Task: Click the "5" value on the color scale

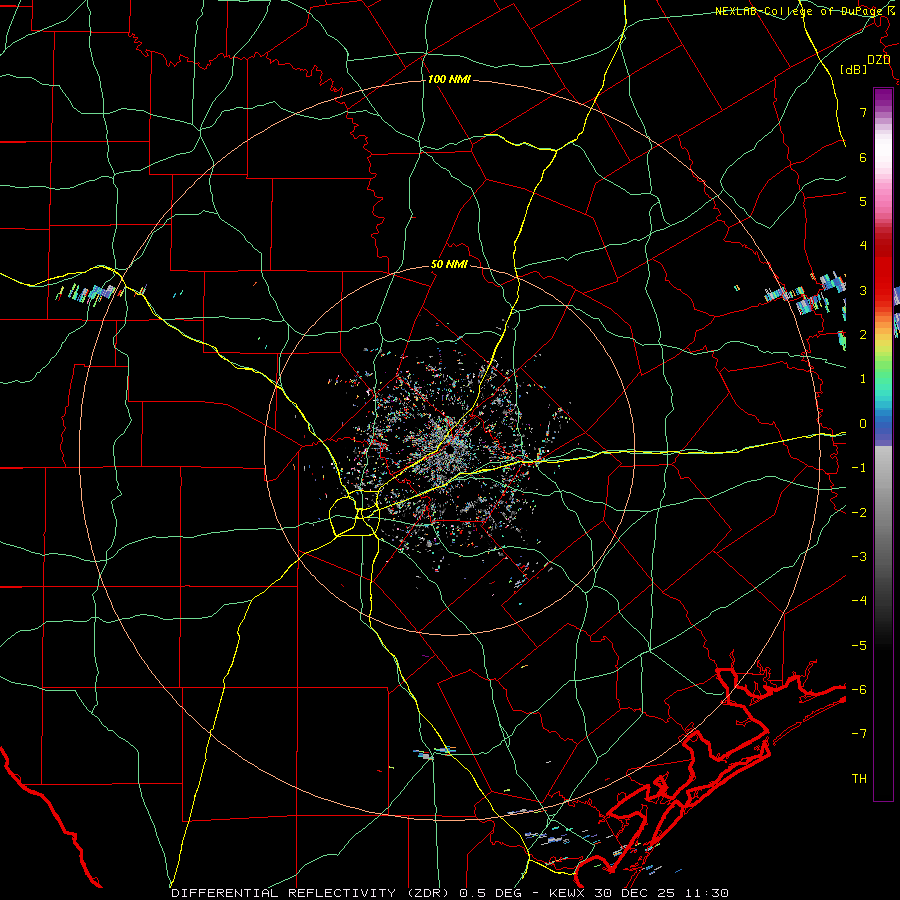Action: (x=863, y=201)
